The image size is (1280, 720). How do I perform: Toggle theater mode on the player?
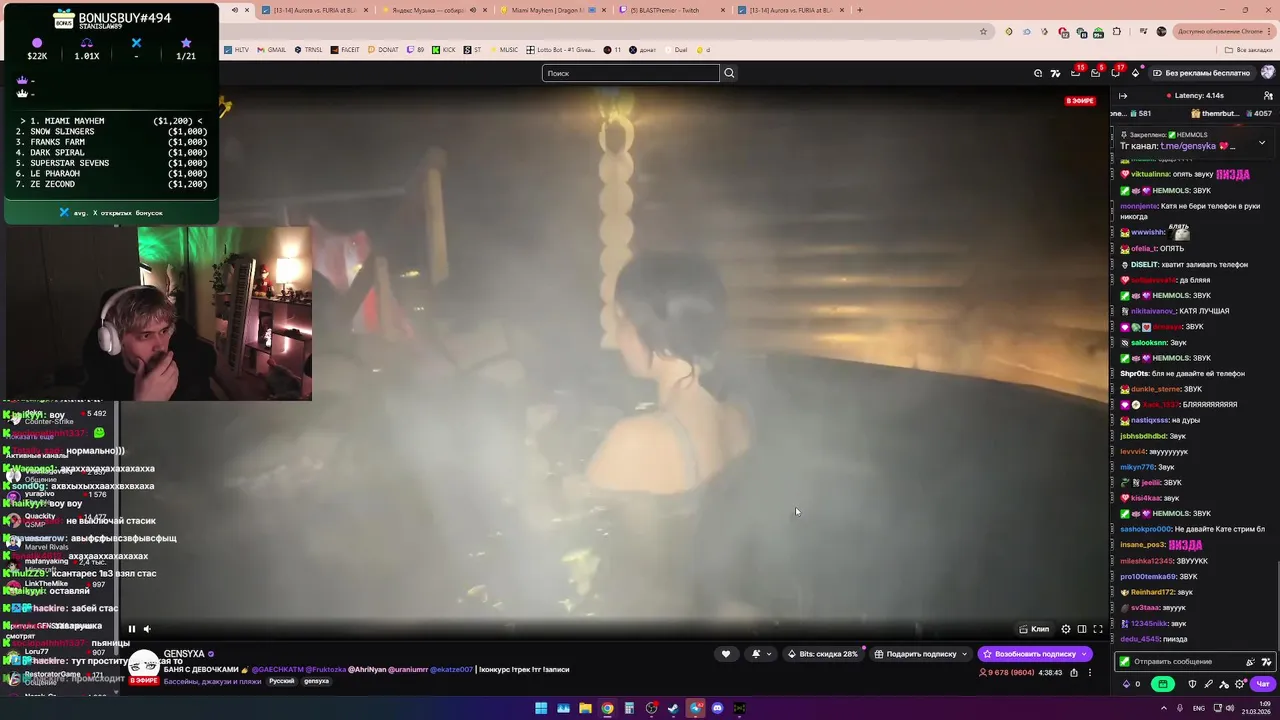pyautogui.click(x=1082, y=629)
